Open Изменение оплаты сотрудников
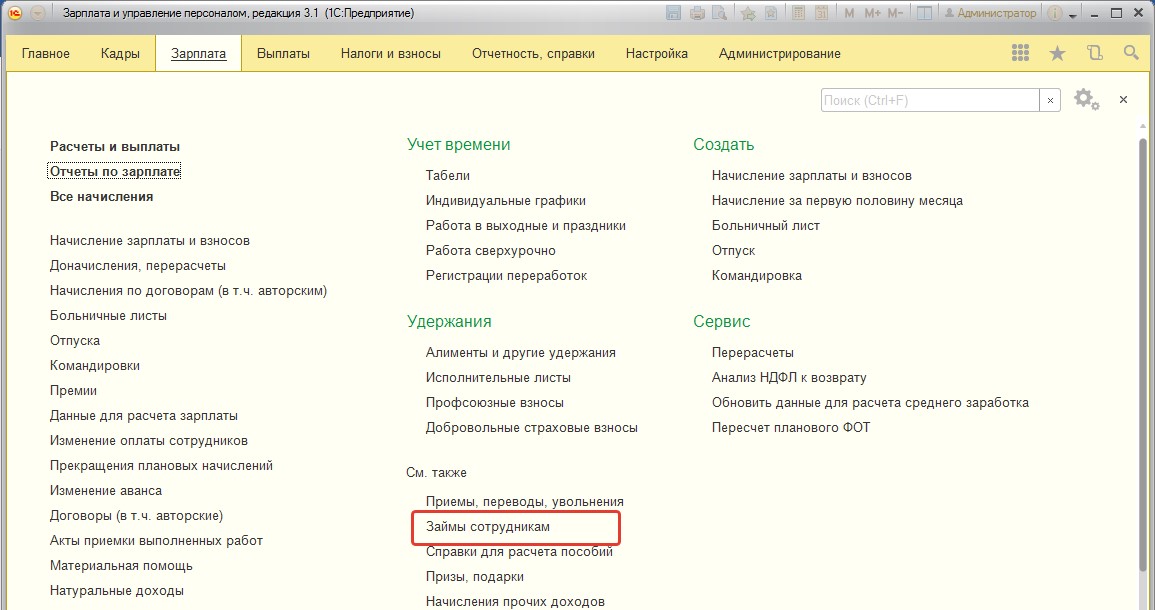Screen dimensions: 1155x610 pos(149,441)
